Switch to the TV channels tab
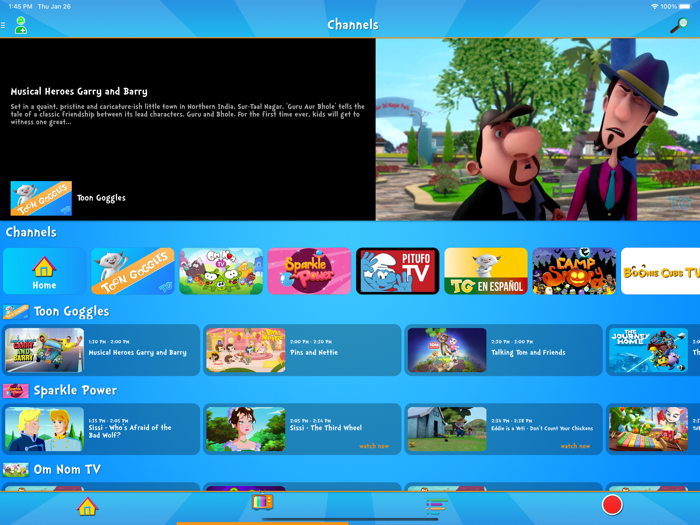The height and width of the screenshot is (525, 700). (x=262, y=502)
